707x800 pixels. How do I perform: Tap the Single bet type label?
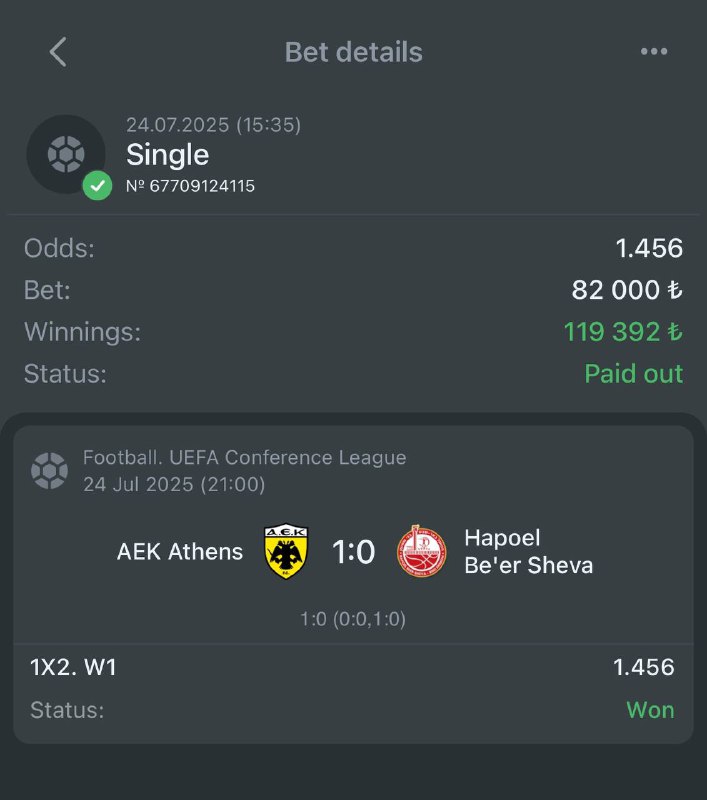click(x=167, y=155)
